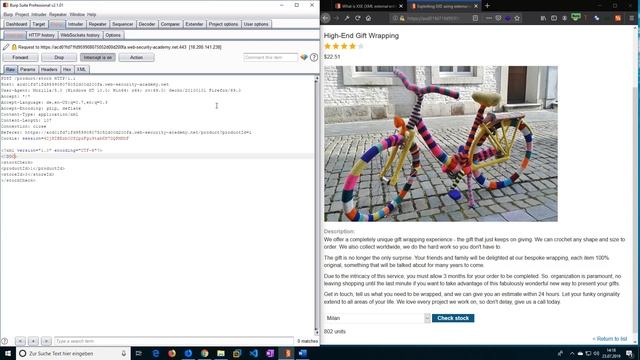Screen dimensions: 640x360
Task: Open the Window menu
Action: [x=77, y=14]
